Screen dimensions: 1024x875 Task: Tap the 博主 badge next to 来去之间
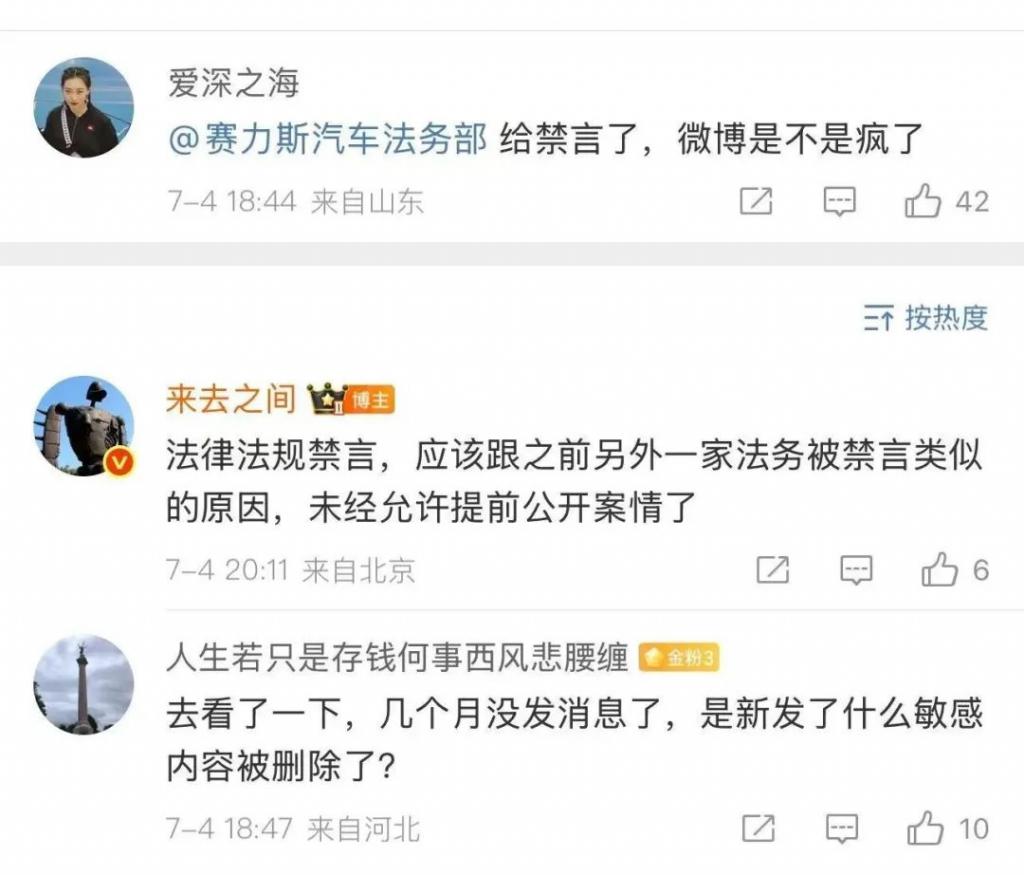(370, 400)
